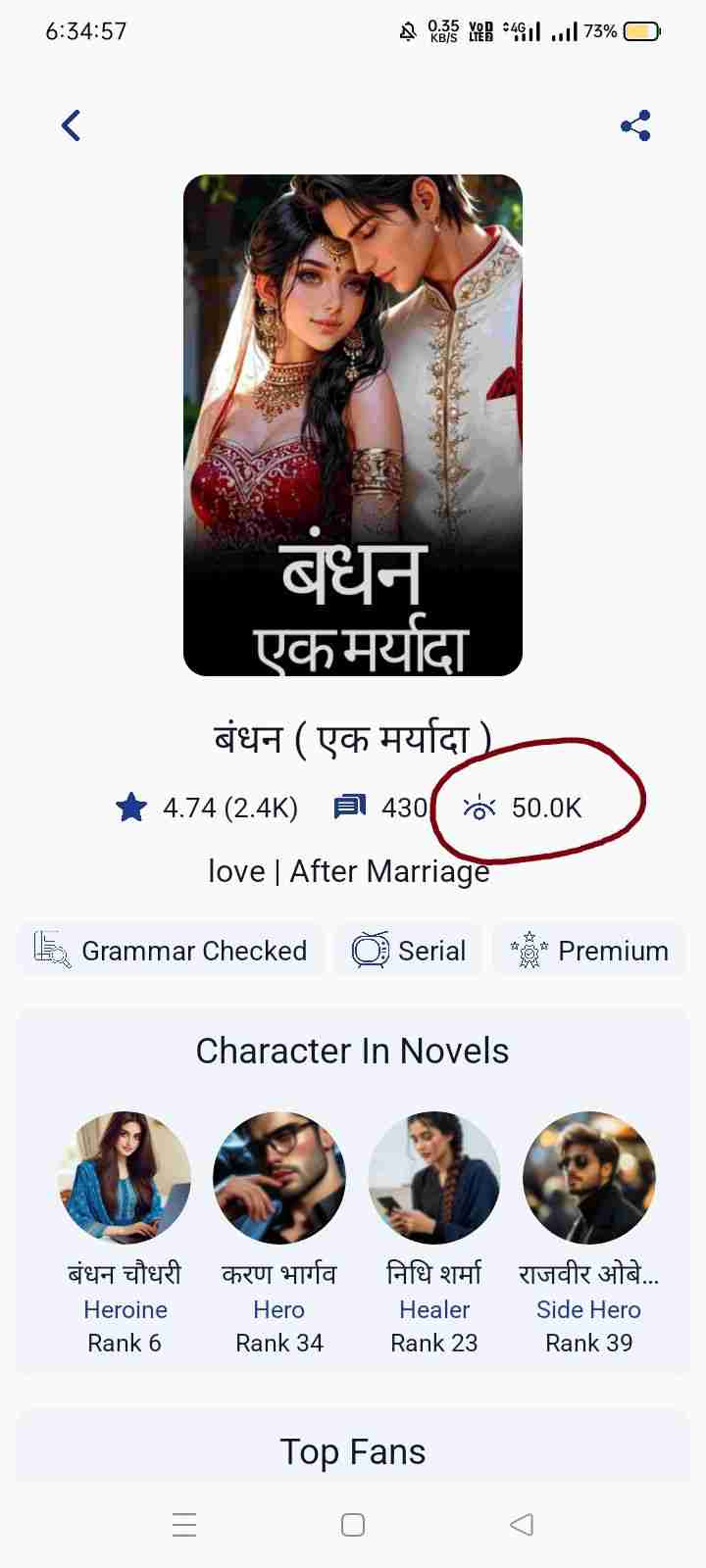Open the novel cover image

(x=353, y=425)
